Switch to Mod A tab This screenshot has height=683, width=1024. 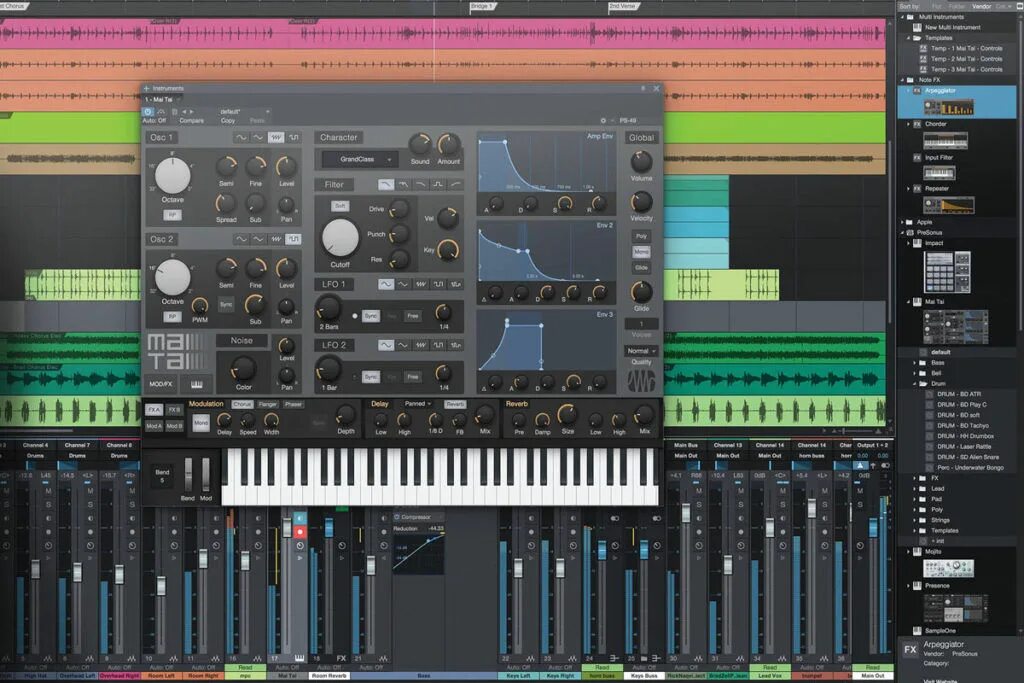[x=153, y=426]
